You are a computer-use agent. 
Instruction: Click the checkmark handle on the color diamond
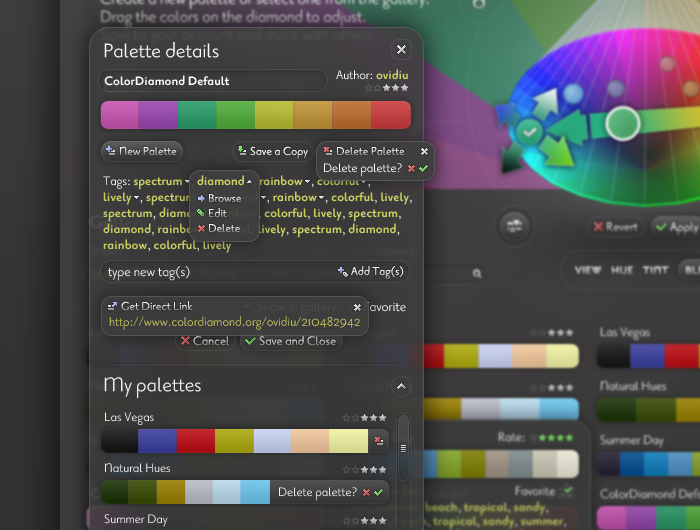pyautogui.click(x=529, y=132)
